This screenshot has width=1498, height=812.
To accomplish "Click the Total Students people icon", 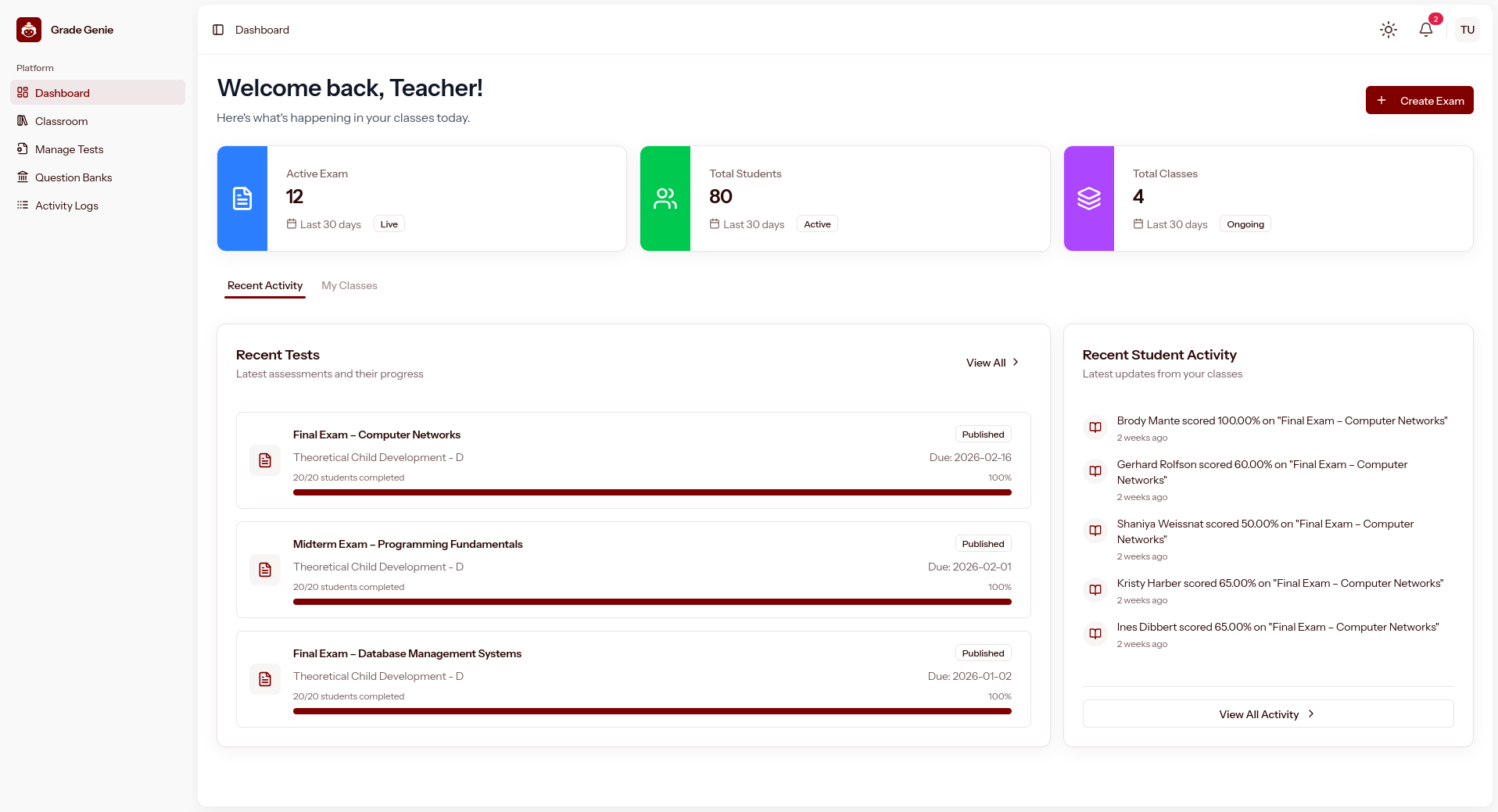I will click(x=665, y=199).
